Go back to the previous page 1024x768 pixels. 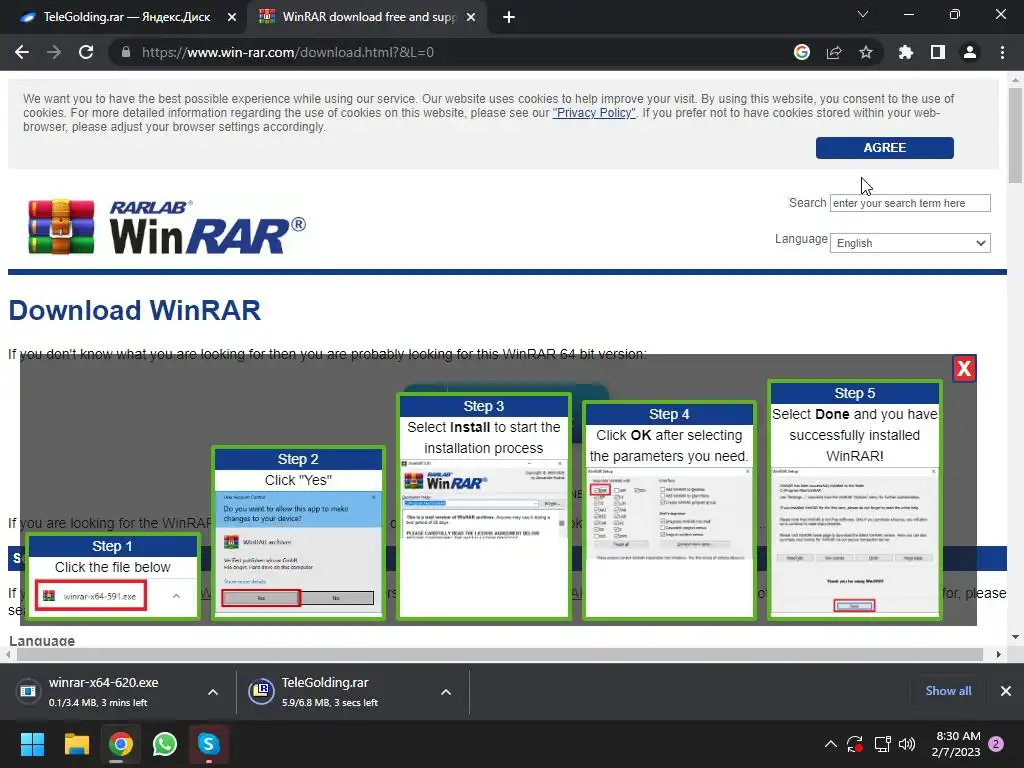pos(22,52)
